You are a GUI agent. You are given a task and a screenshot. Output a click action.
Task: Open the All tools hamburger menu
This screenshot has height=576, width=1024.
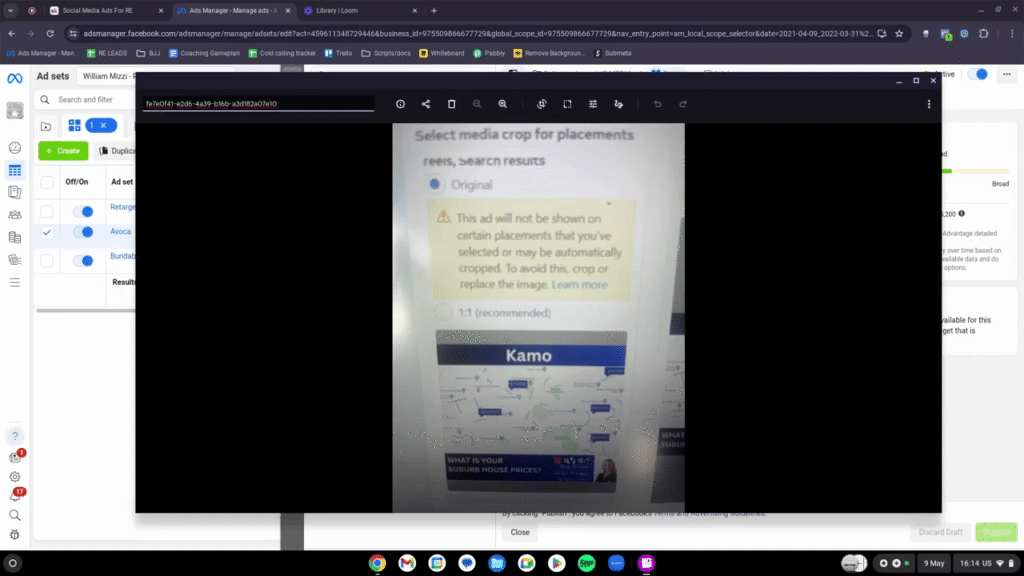tap(14, 282)
